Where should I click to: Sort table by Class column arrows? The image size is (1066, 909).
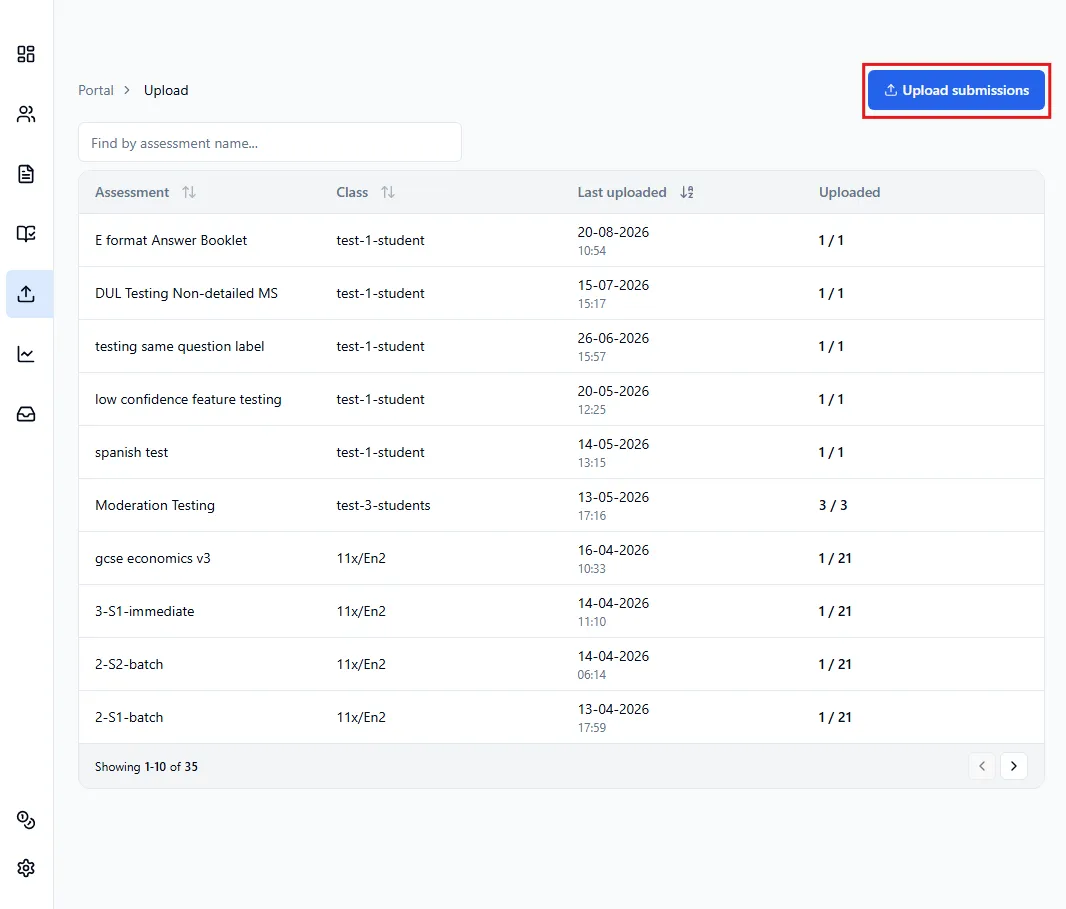388,192
